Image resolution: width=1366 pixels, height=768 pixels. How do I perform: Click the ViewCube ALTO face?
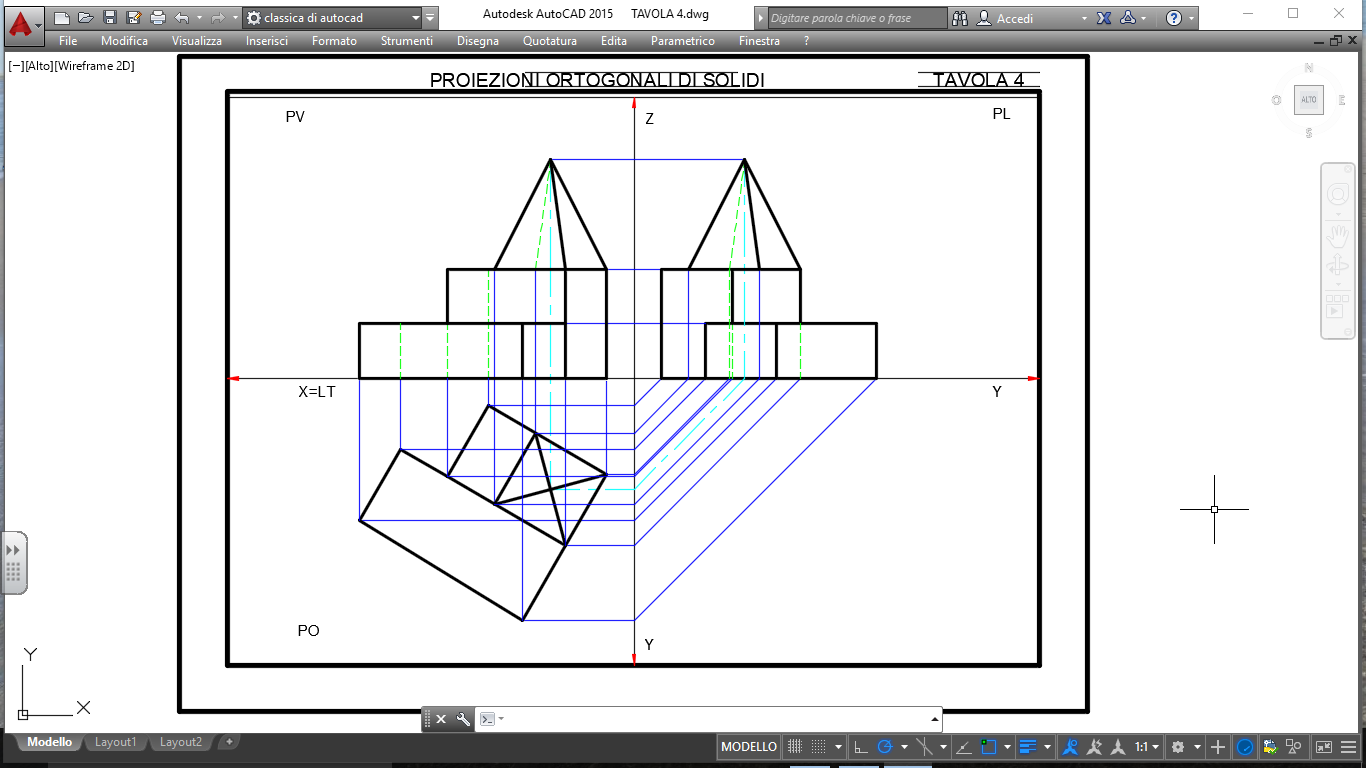click(1308, 100)
